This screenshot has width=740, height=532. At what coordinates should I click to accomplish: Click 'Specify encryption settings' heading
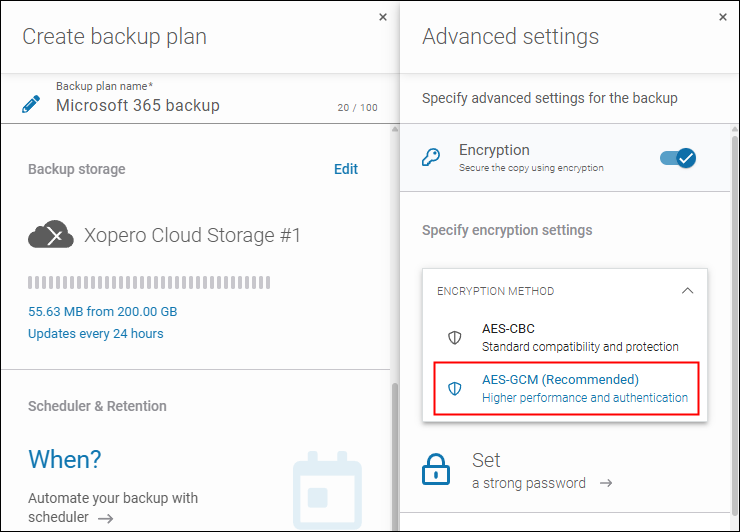[507, 230]
